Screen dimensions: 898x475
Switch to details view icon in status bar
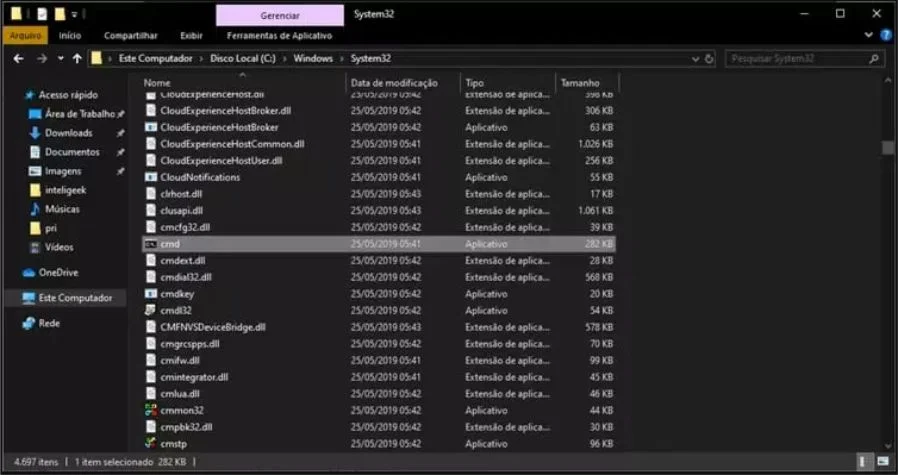point(862,461)
